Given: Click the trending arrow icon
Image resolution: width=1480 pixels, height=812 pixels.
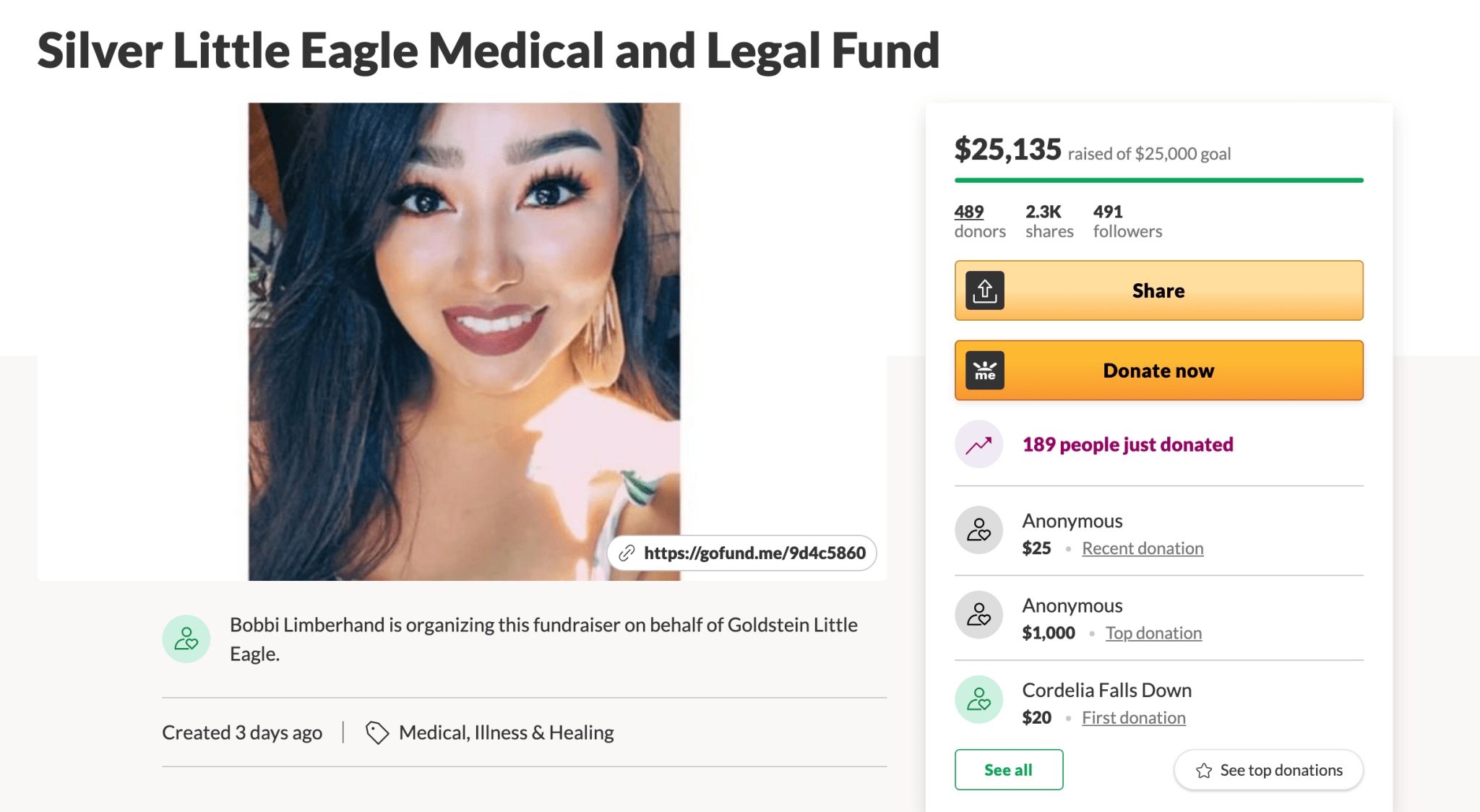Looking at the screenshot, I should point(978,444).
